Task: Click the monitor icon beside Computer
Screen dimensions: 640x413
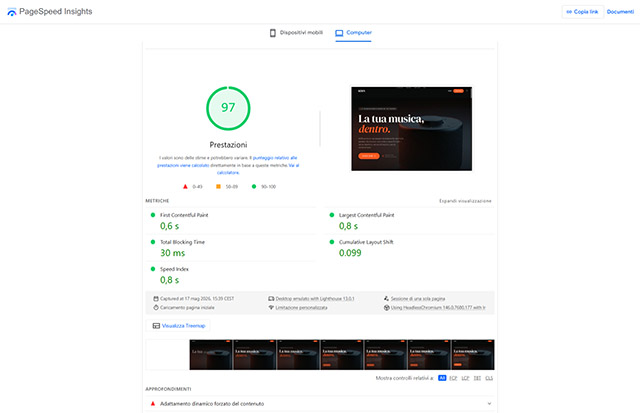Action: coord(339,33)
